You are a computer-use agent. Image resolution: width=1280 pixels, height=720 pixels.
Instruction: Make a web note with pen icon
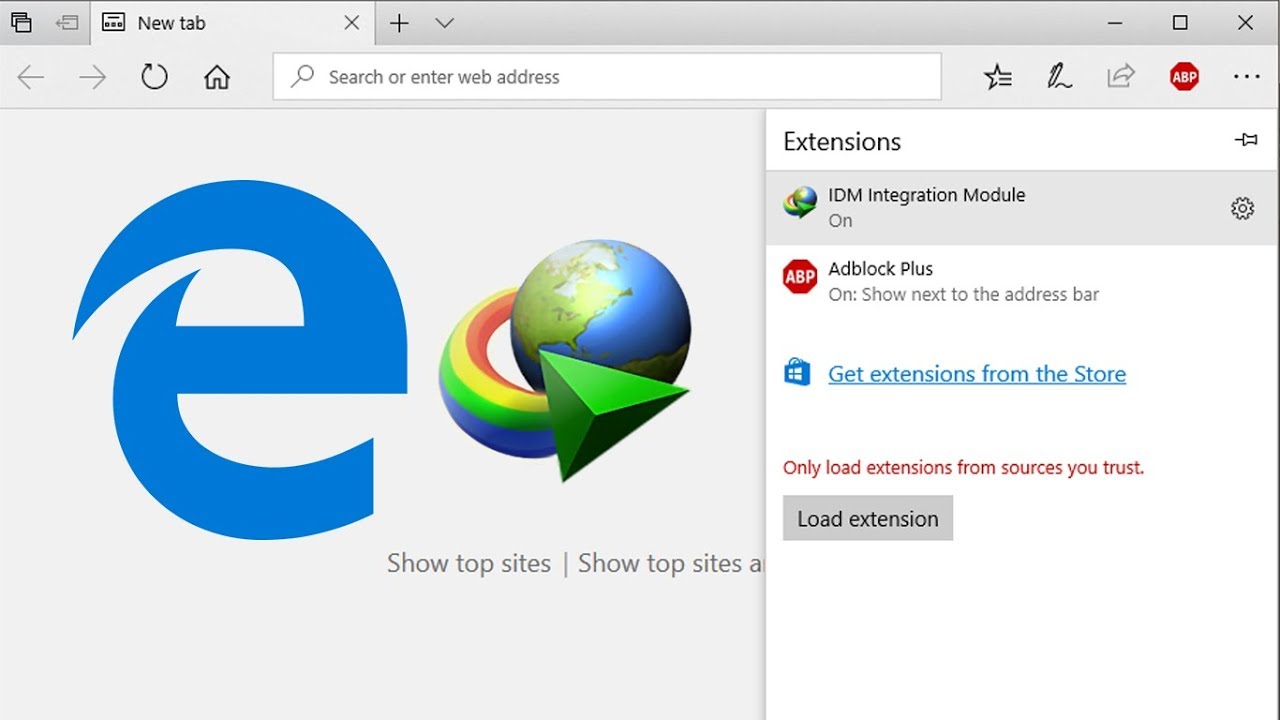coord(1059,77)
